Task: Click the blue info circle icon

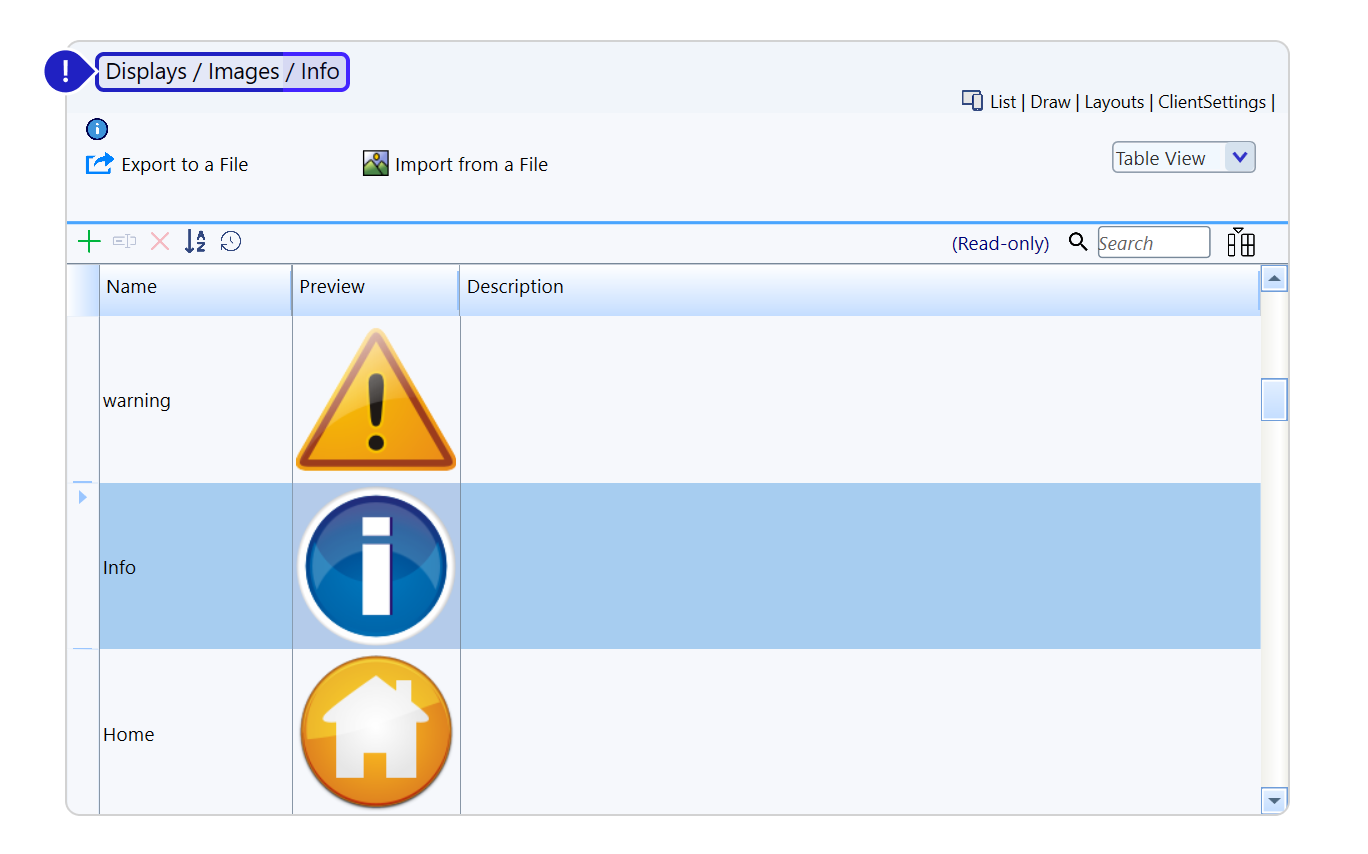Action: point(97,129)
